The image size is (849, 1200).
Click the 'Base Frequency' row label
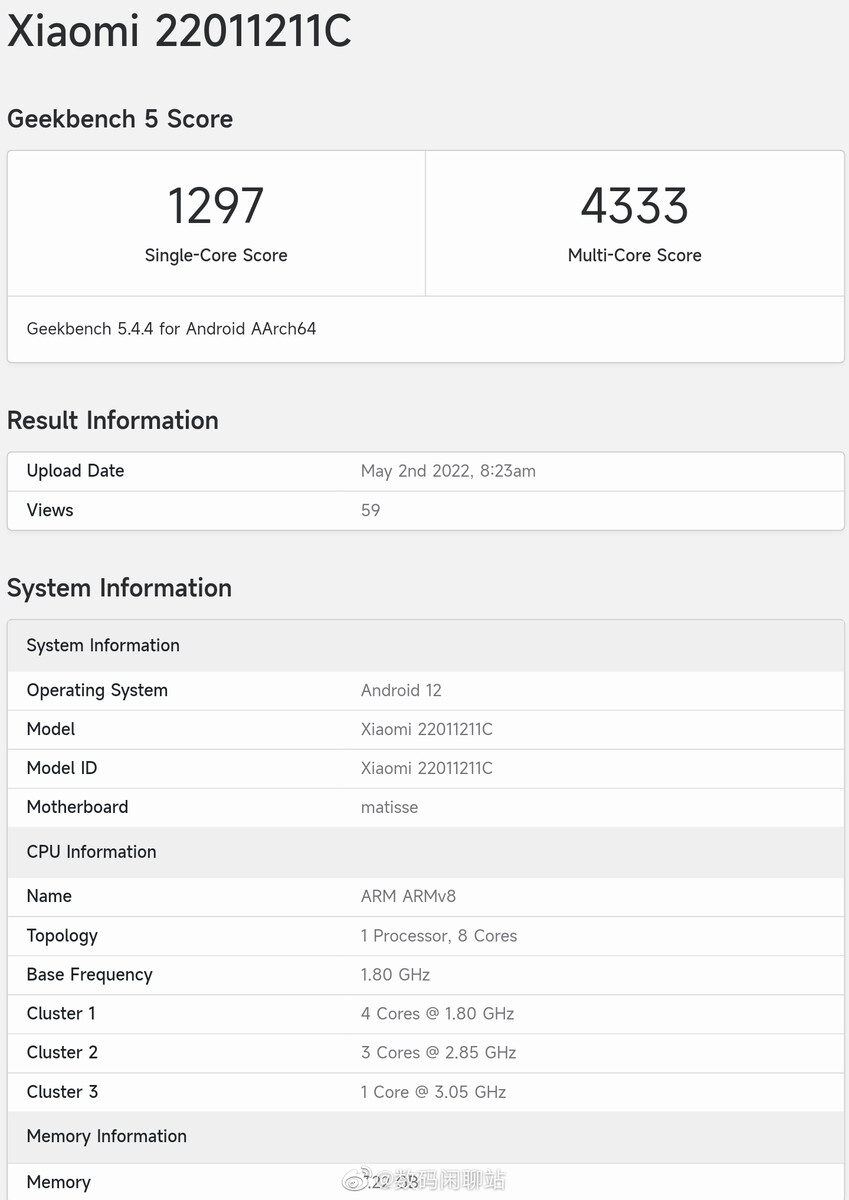point(90,975)
